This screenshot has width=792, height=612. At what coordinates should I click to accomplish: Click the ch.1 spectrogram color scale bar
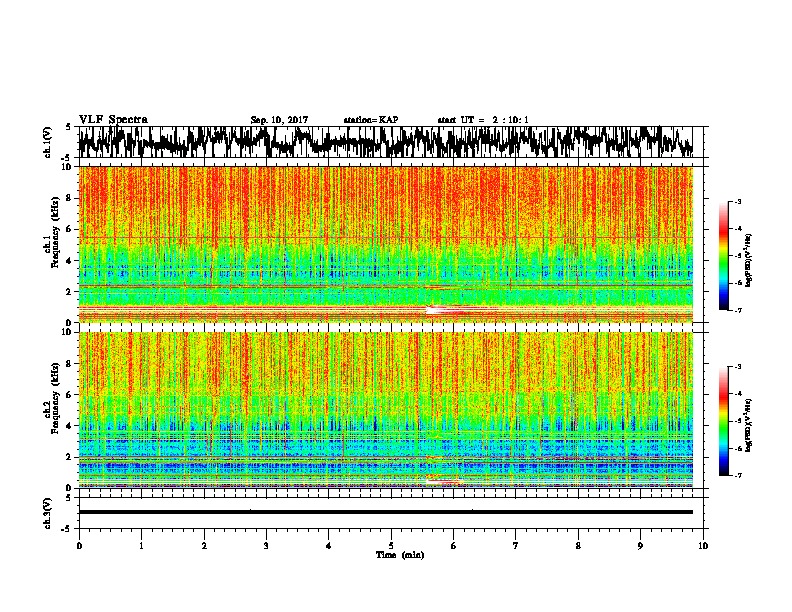724,256
